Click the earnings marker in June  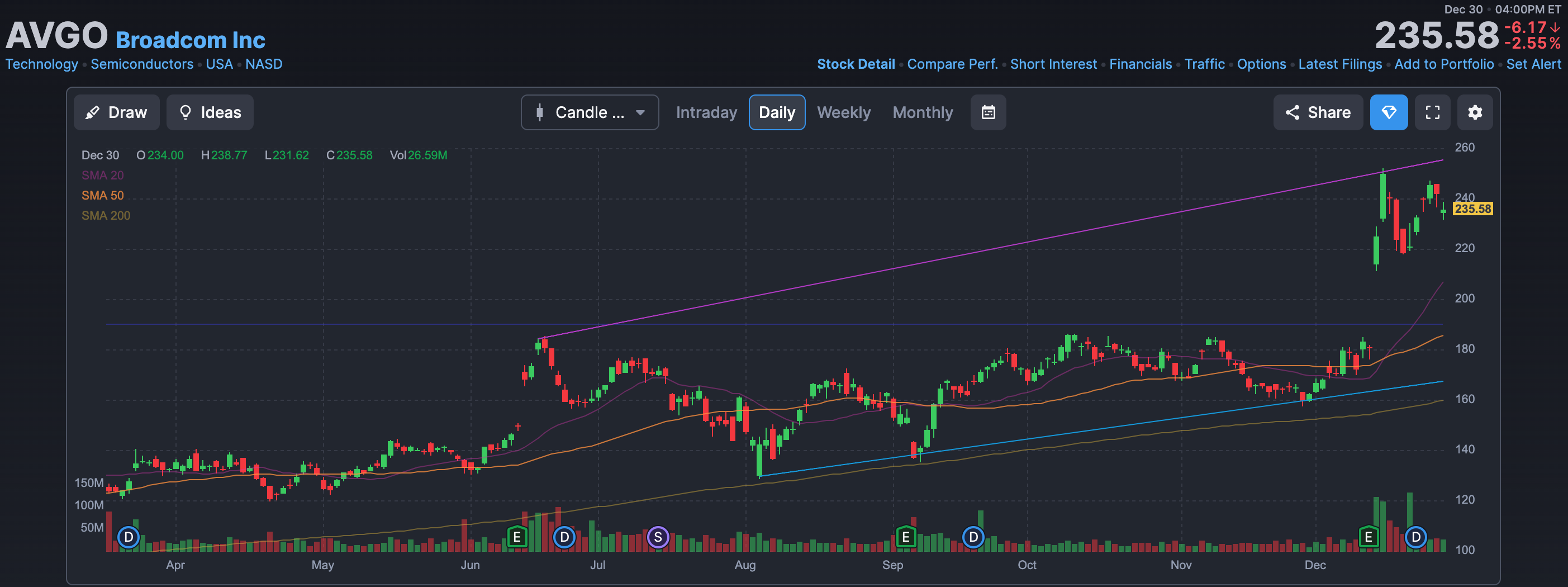517,537
